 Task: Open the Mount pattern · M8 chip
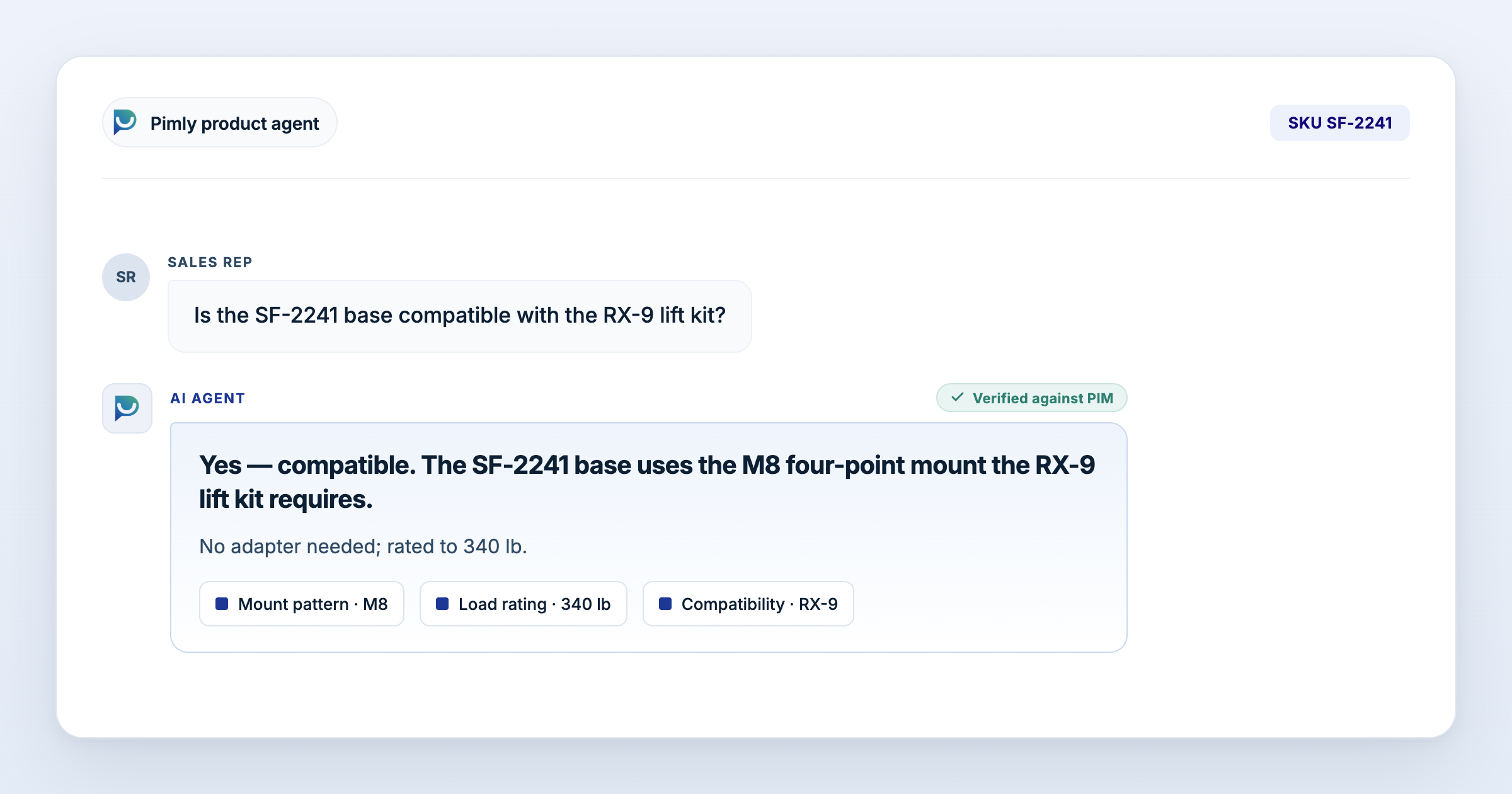tap(302, 604)
